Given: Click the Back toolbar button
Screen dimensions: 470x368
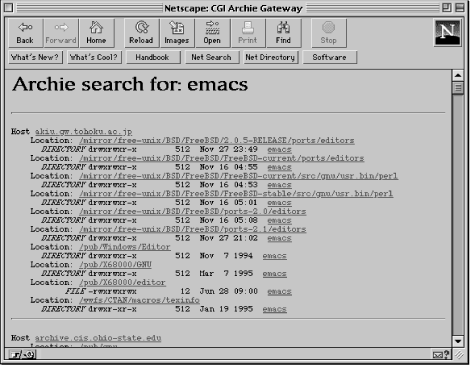Looking at the screenshot, I should click(x=26, y=33).
